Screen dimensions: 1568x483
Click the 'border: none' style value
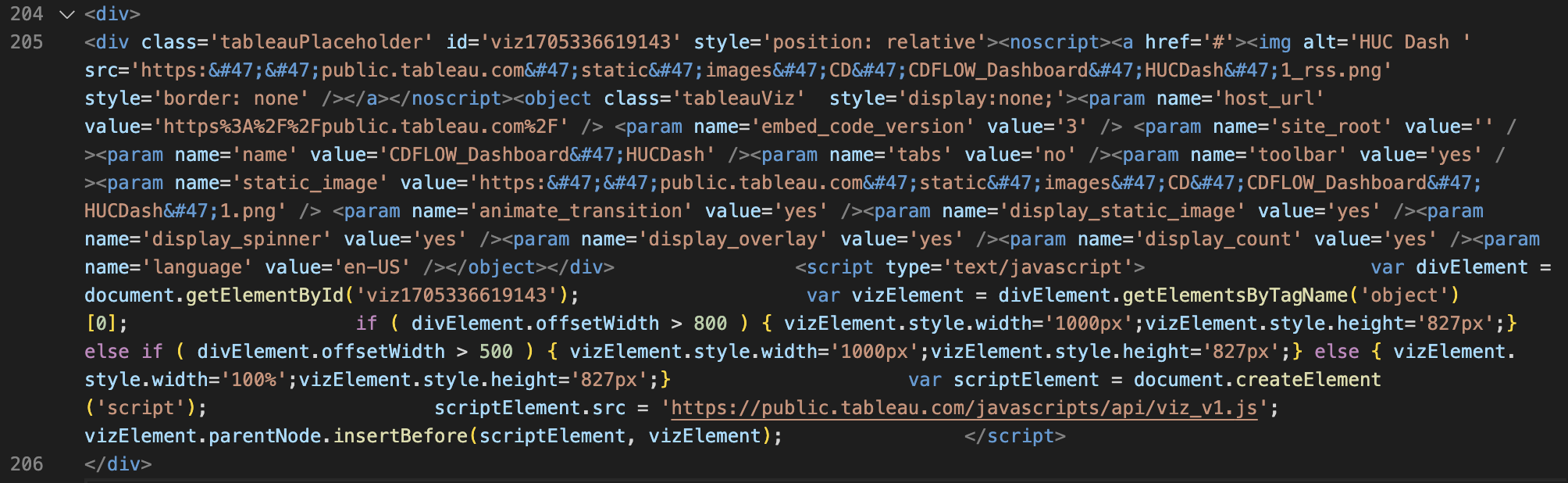coord(232,98)
